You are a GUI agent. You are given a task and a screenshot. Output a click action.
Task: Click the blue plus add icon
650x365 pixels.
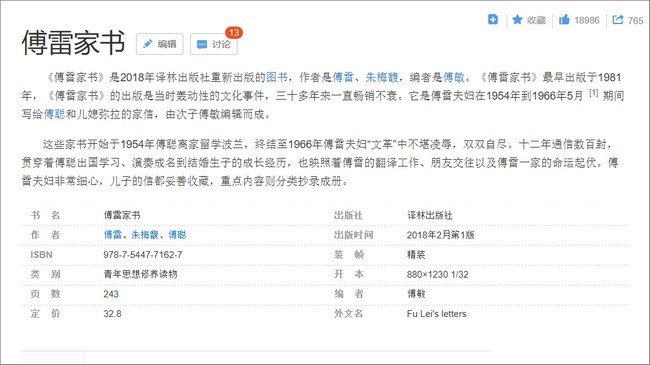pyautogui.click(x=493, y=19)
